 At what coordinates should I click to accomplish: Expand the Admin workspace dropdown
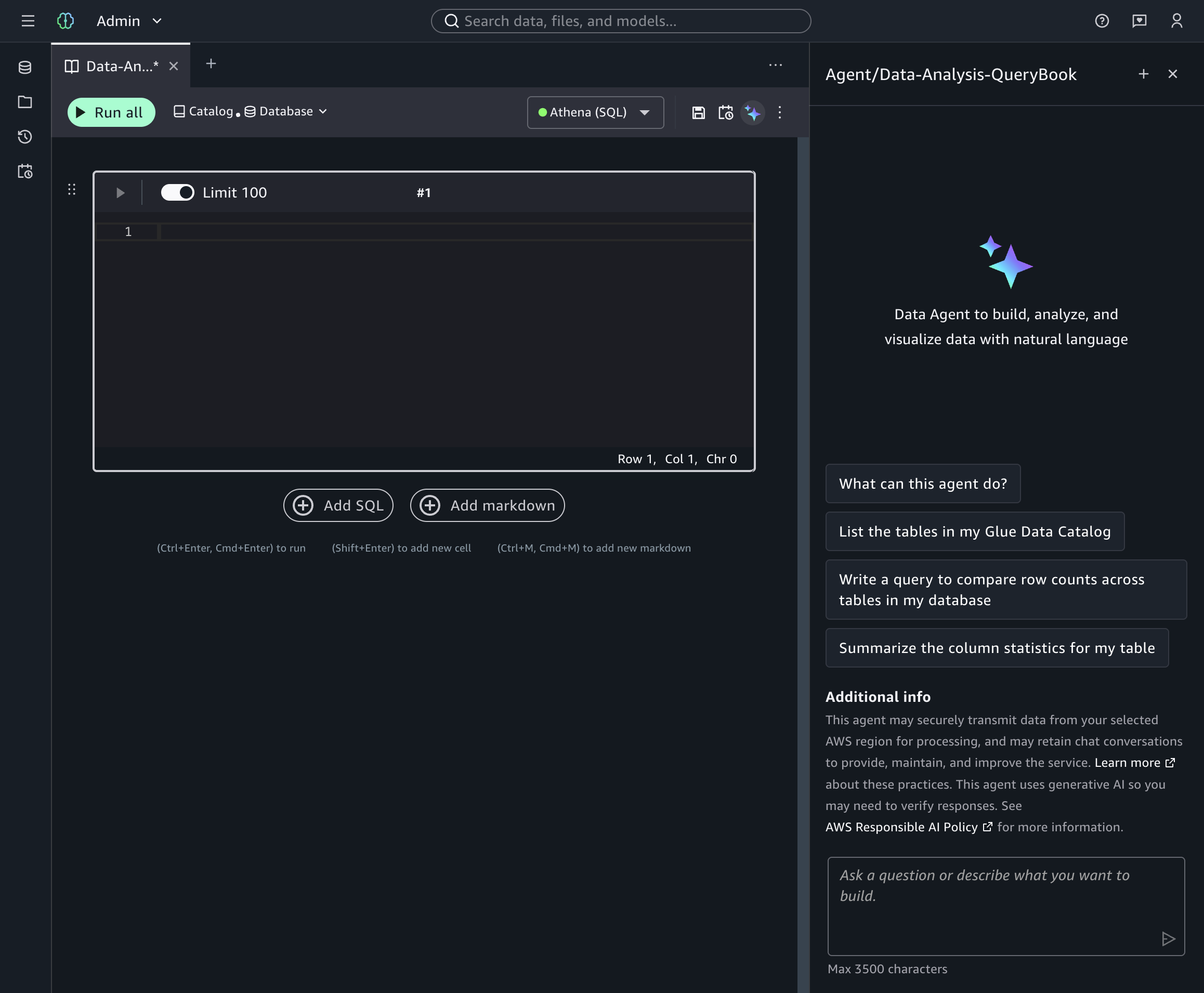pyautogui.click(x=156, y=21)
